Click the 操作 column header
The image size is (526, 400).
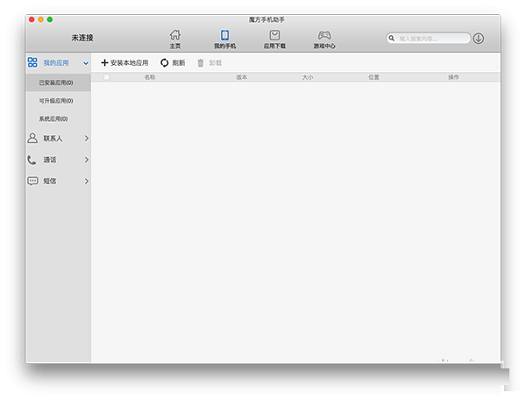click(x=454, y=77)
